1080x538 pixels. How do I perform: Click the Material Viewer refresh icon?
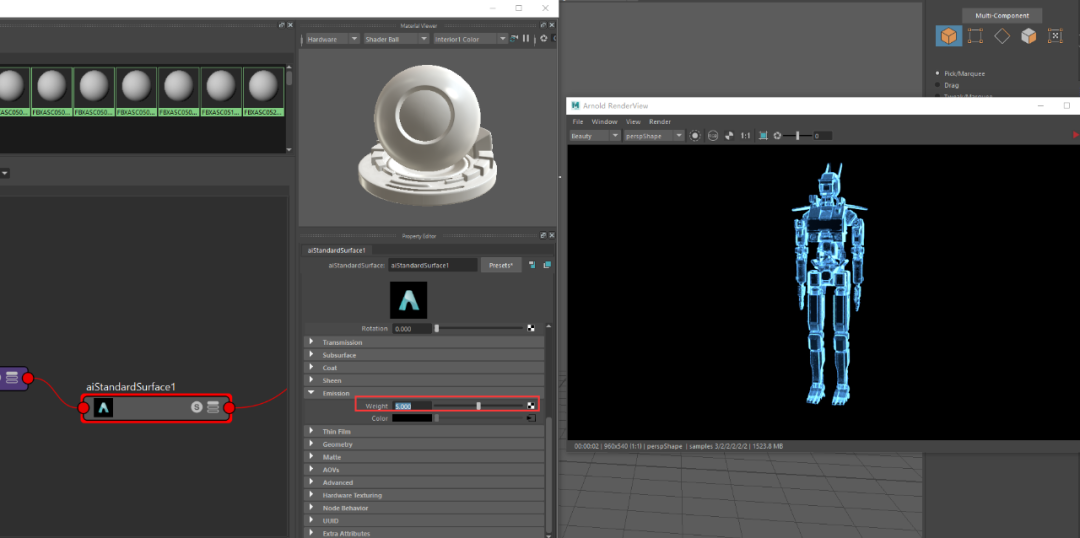click(514, 39)
